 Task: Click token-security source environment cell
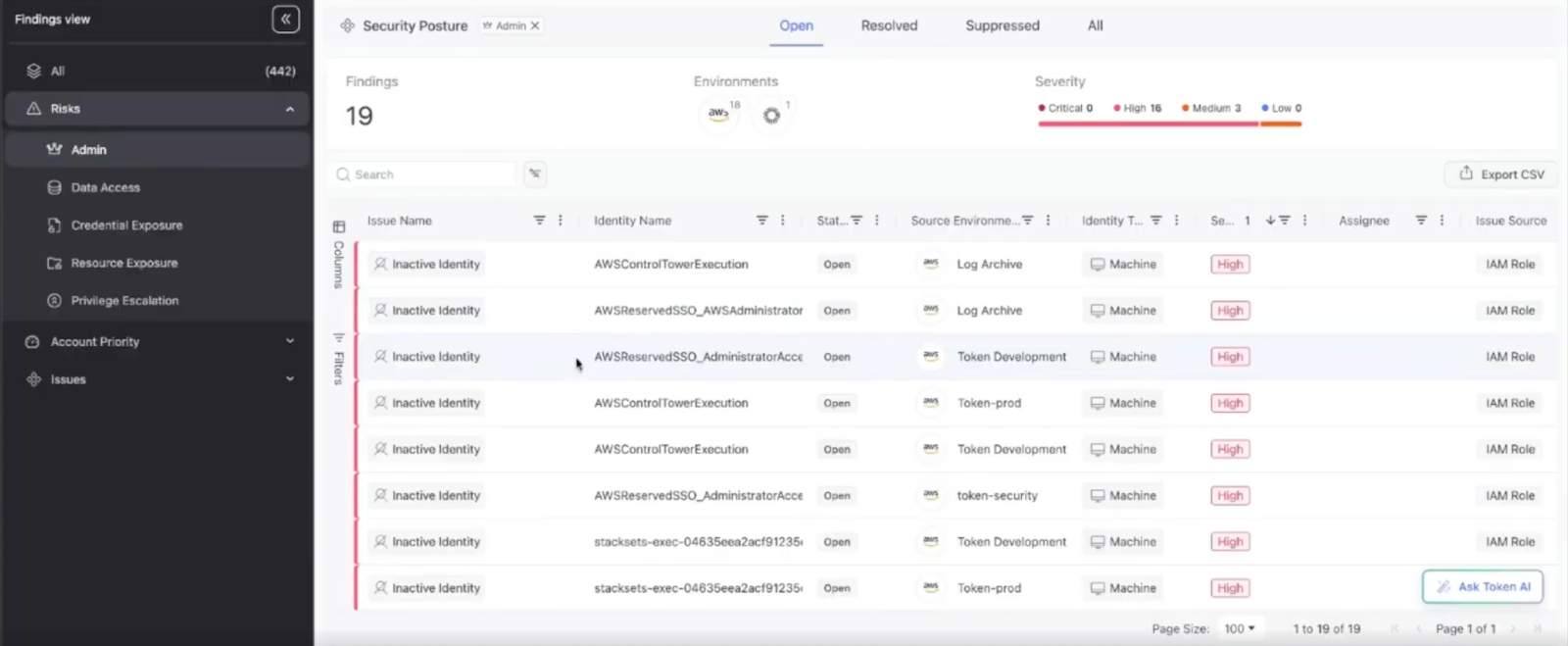point(997,496)
